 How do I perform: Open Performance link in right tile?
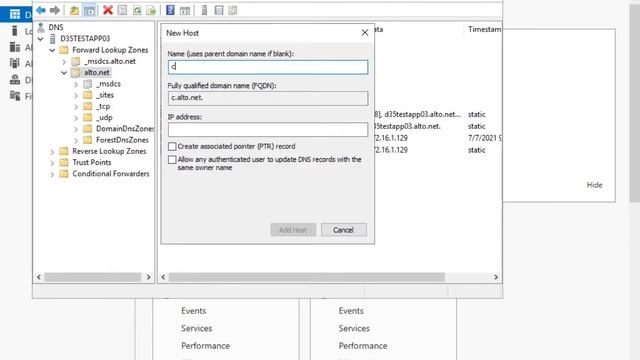tap(362, 346)
